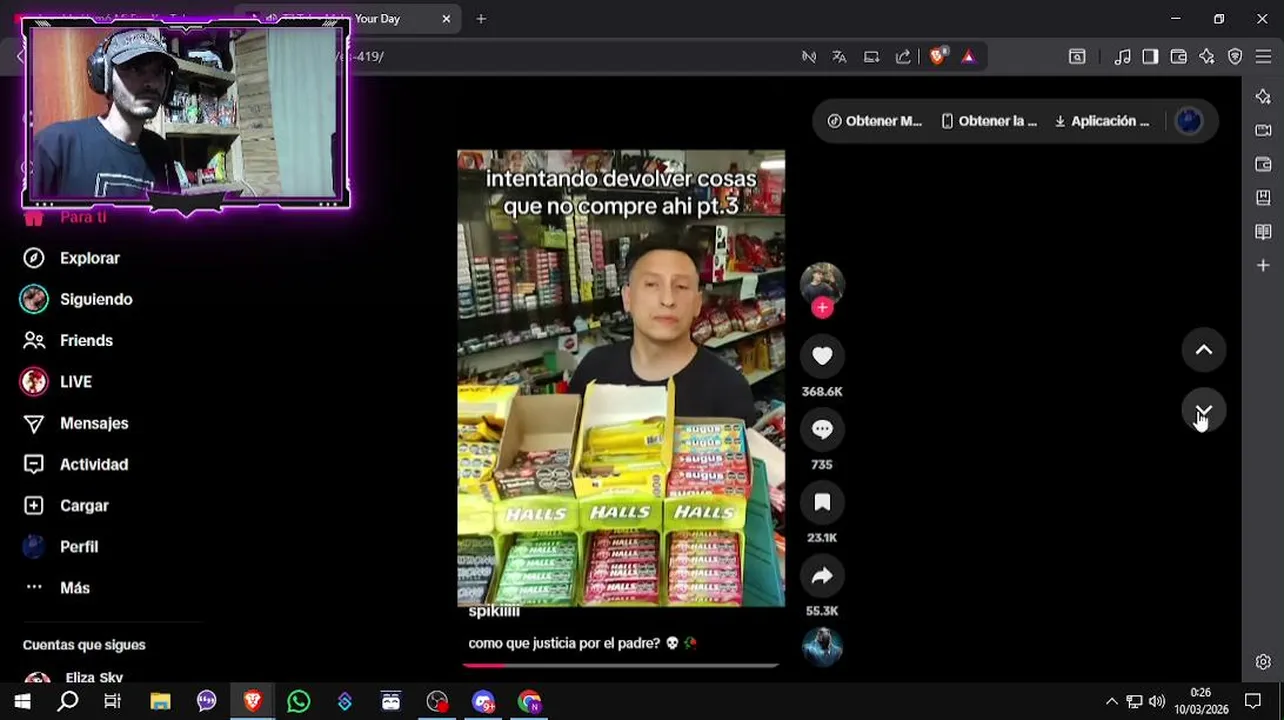Open the reading list book icon in sidebar
1284x720 pixels.
tap(1263, 232)
